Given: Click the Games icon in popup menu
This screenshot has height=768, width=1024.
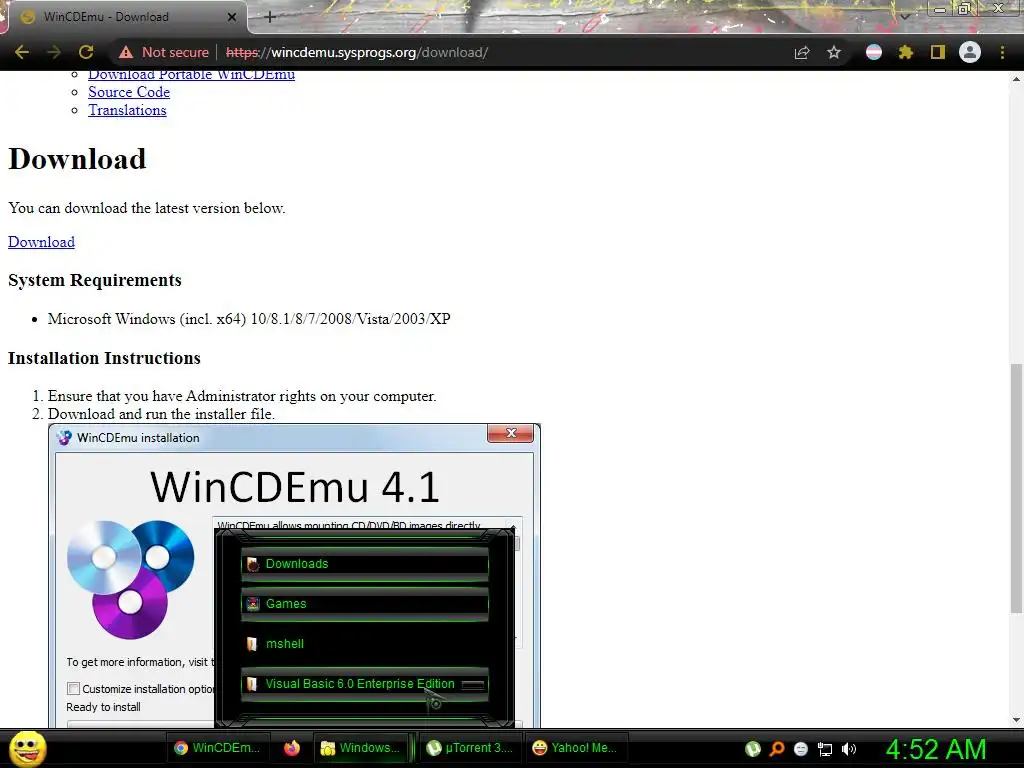Looking at the screenshot, I should [x=253, y=604].
